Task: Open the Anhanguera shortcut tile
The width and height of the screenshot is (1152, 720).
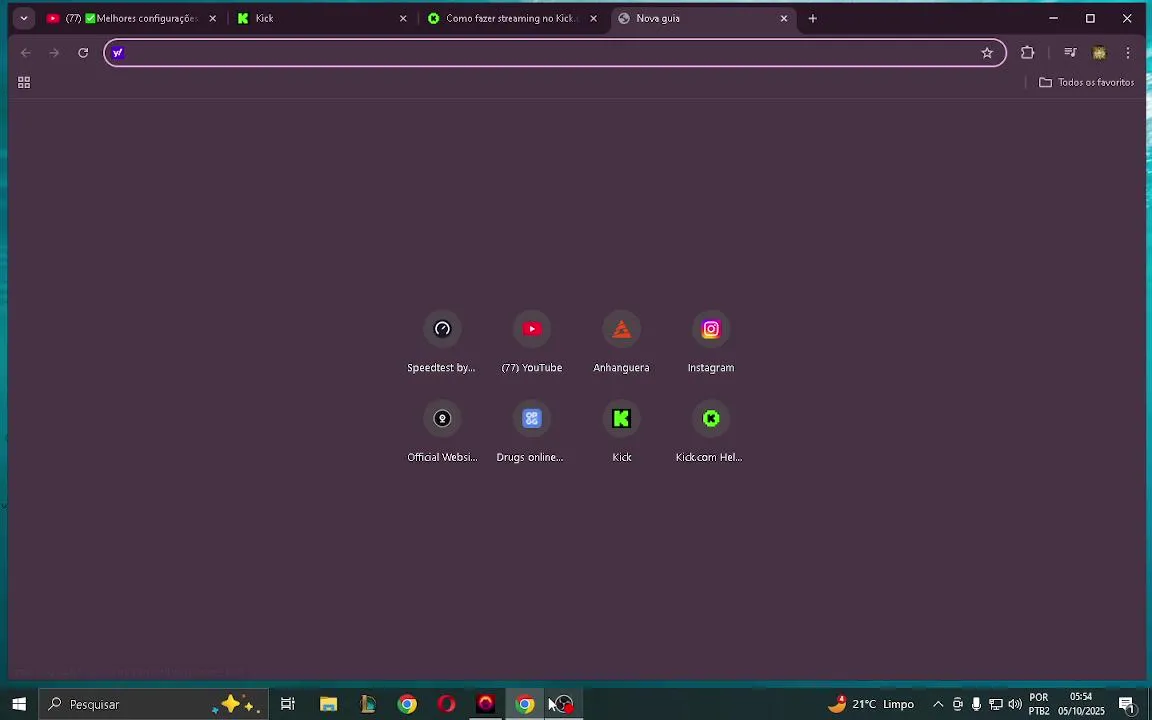Action: point(621,342)
